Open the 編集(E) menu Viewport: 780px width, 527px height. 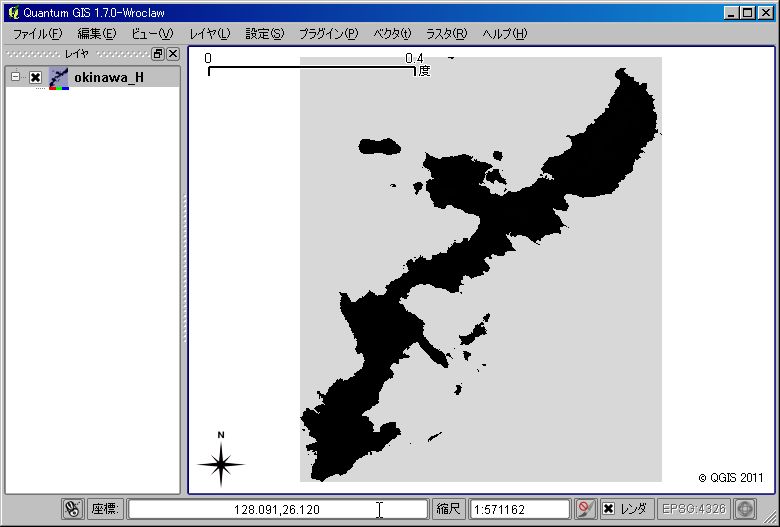[97, 34]
